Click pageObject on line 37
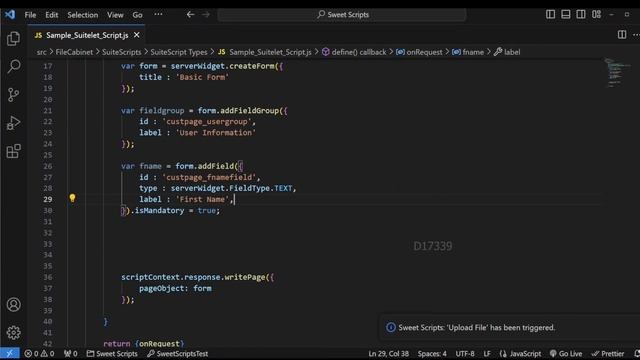Viewport: 640px width, 360px height. pos(161,288)
